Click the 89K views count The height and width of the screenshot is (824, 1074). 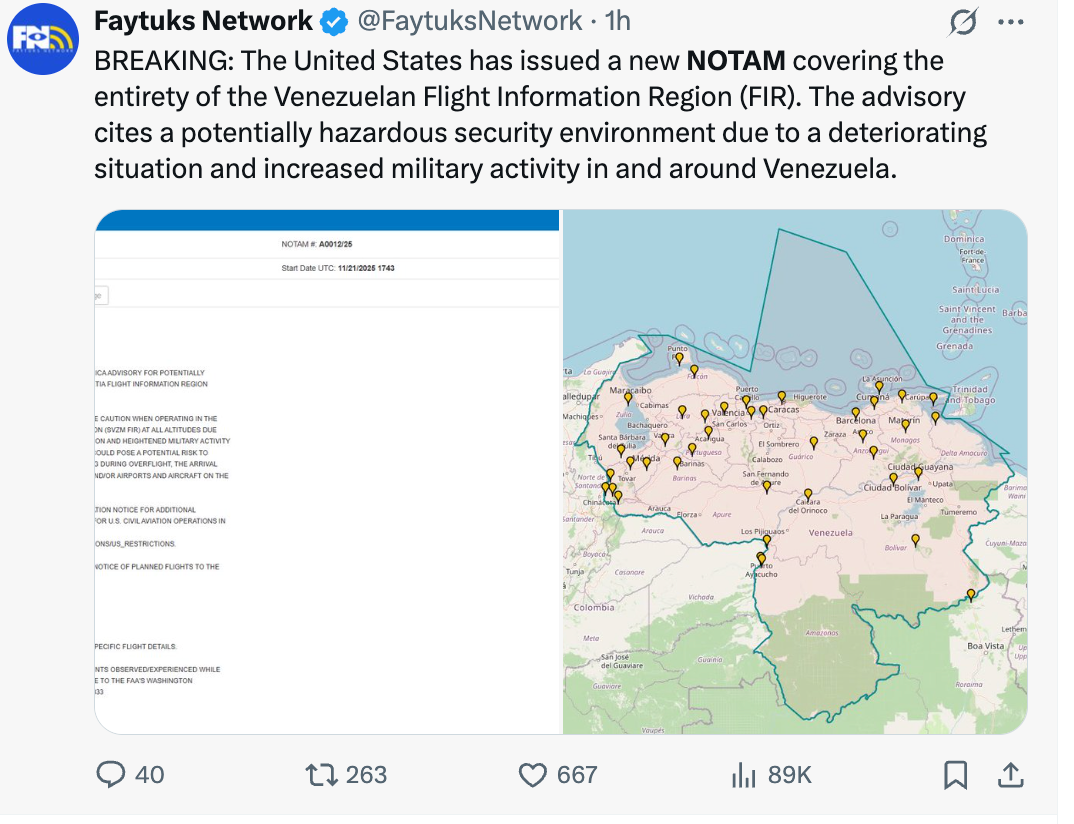(x=789, y=774)
